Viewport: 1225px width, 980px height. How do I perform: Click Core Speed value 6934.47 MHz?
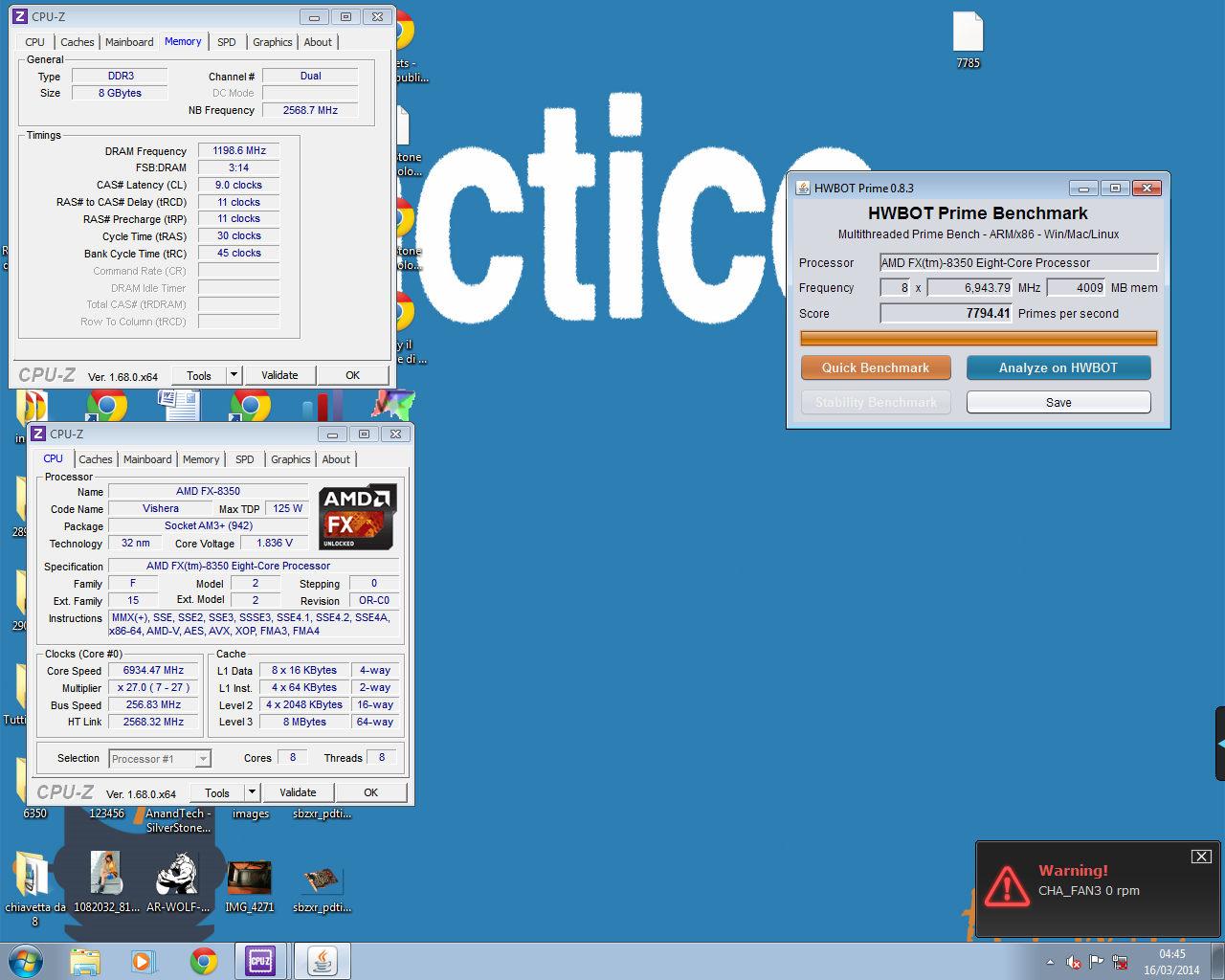pyautogui.click(x=153, y=670)
